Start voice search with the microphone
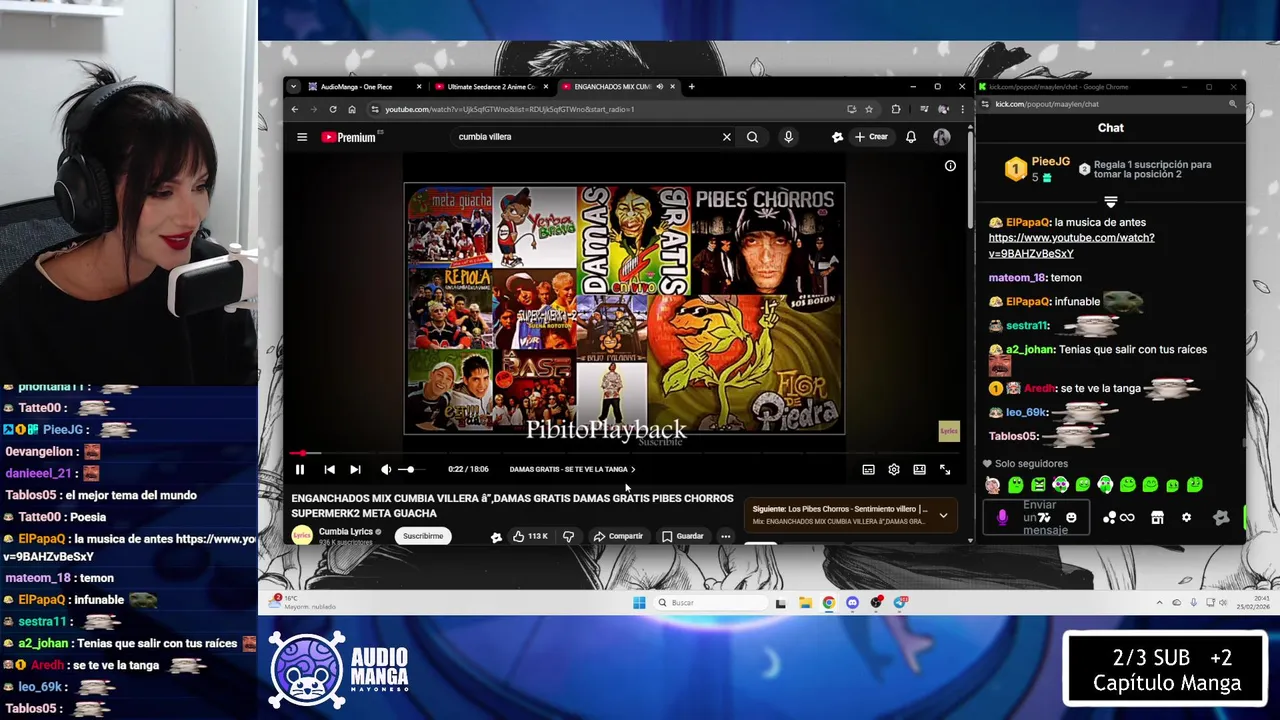Image resolution: width=1280 pixels, height=720 pixels. (x=788, y=137)
